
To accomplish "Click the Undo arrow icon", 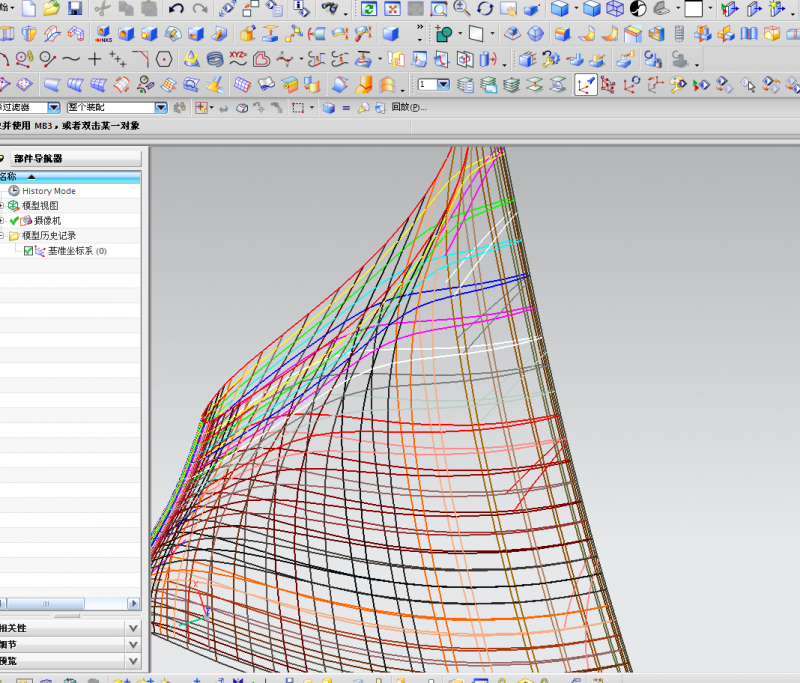I will pyautogui.click(x=176, y=9).
